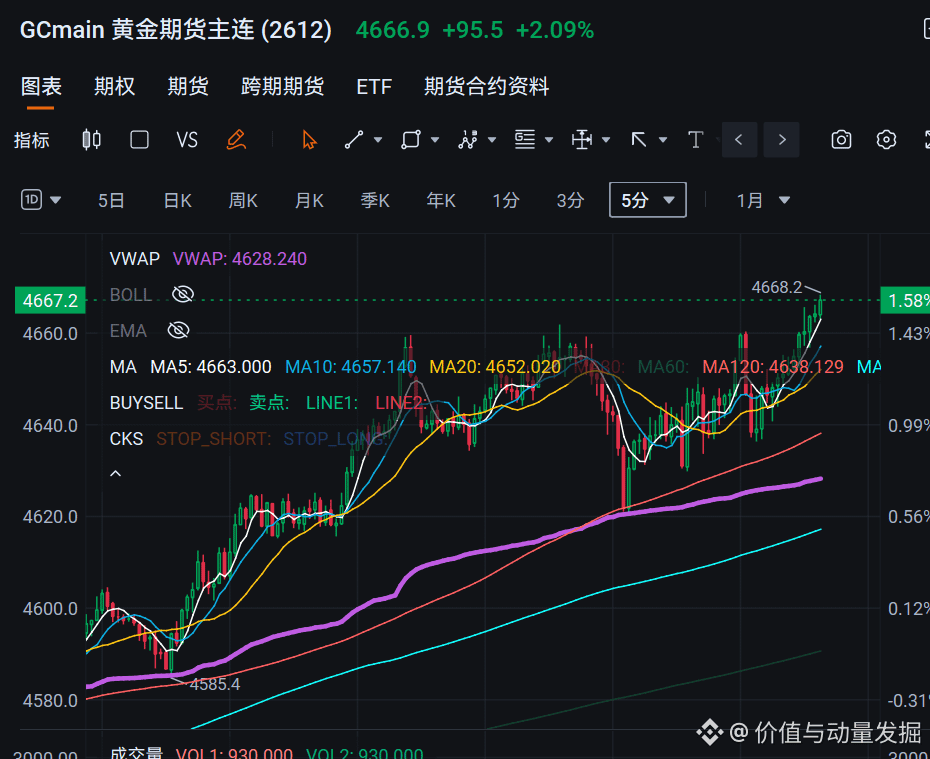The image size is (930, 759).
Task: Select the trend line drawing tool
Action: coord(354,140)
